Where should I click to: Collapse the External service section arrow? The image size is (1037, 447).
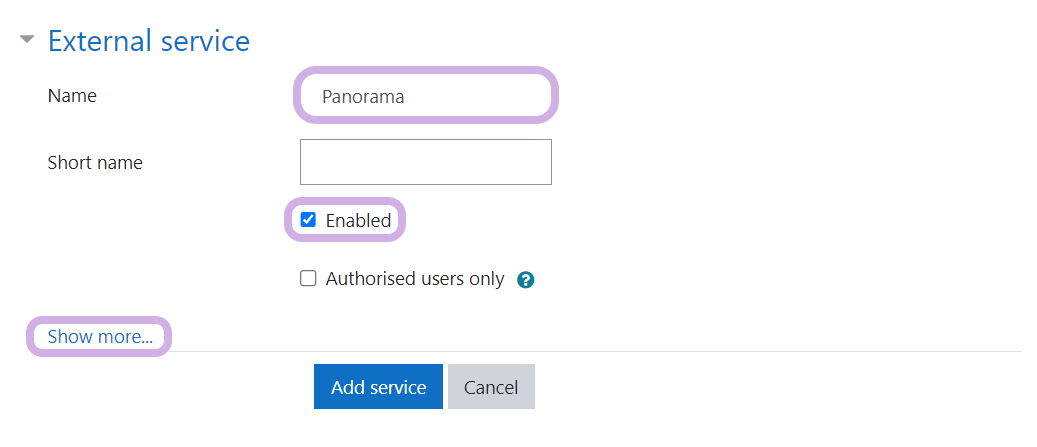click(x=27, y=41)
